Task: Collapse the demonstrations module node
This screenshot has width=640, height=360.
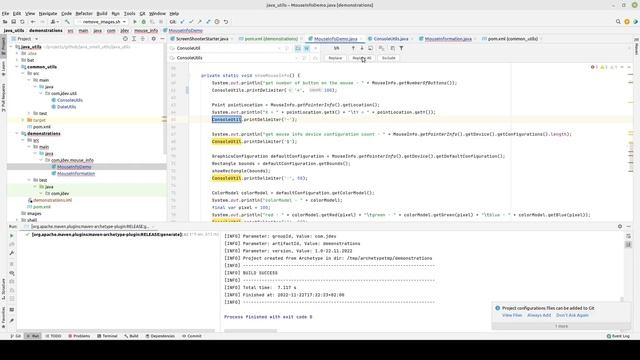Action: click(17, 133)
